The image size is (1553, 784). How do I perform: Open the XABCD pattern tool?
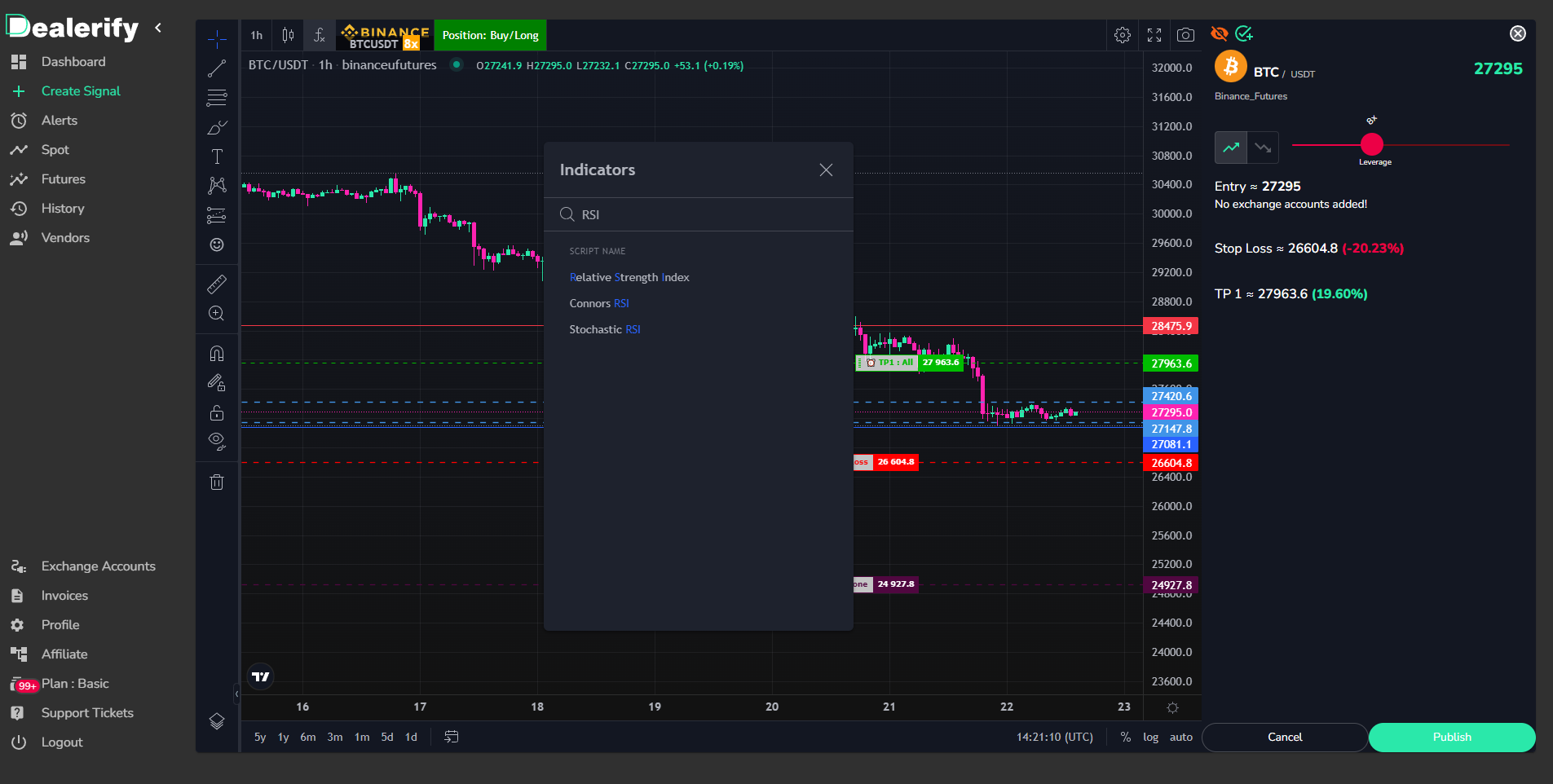(x=216, y=185)
